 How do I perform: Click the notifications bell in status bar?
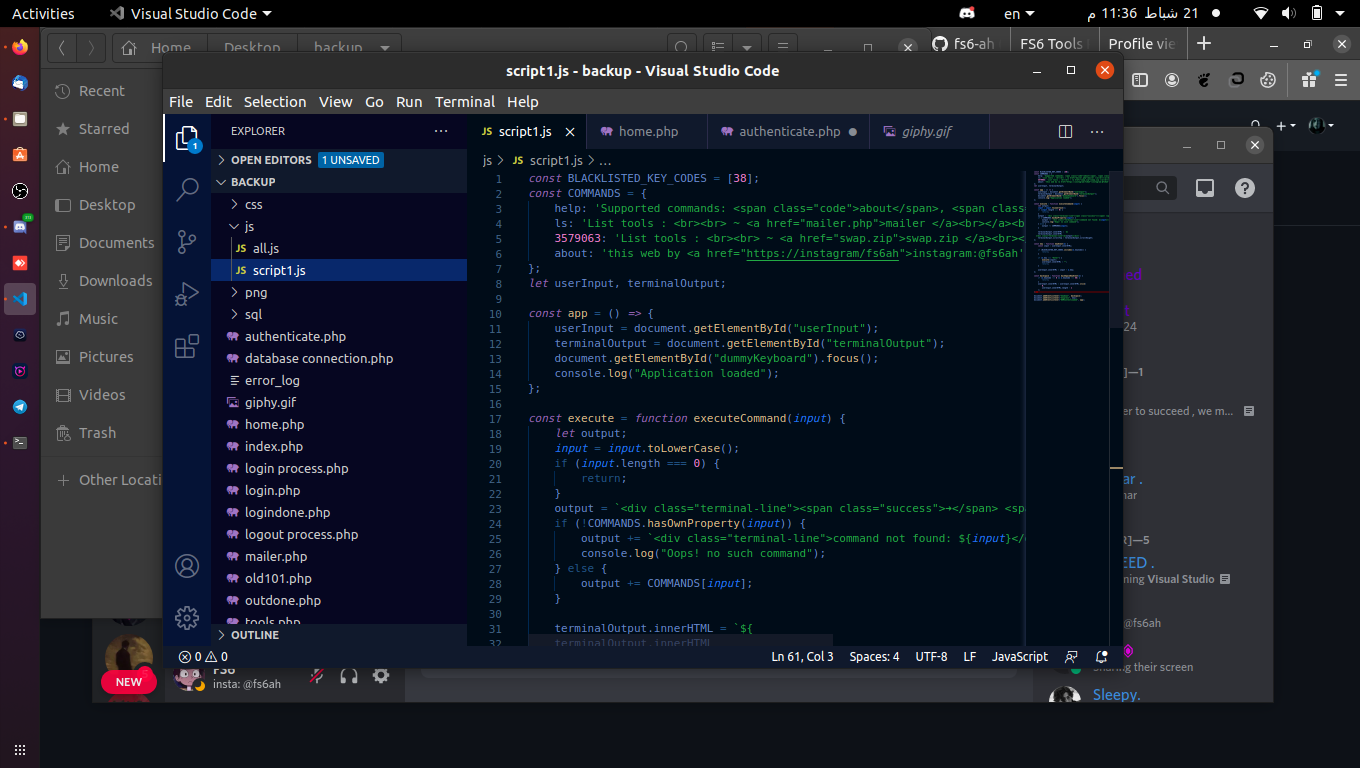coord(1101,657)
